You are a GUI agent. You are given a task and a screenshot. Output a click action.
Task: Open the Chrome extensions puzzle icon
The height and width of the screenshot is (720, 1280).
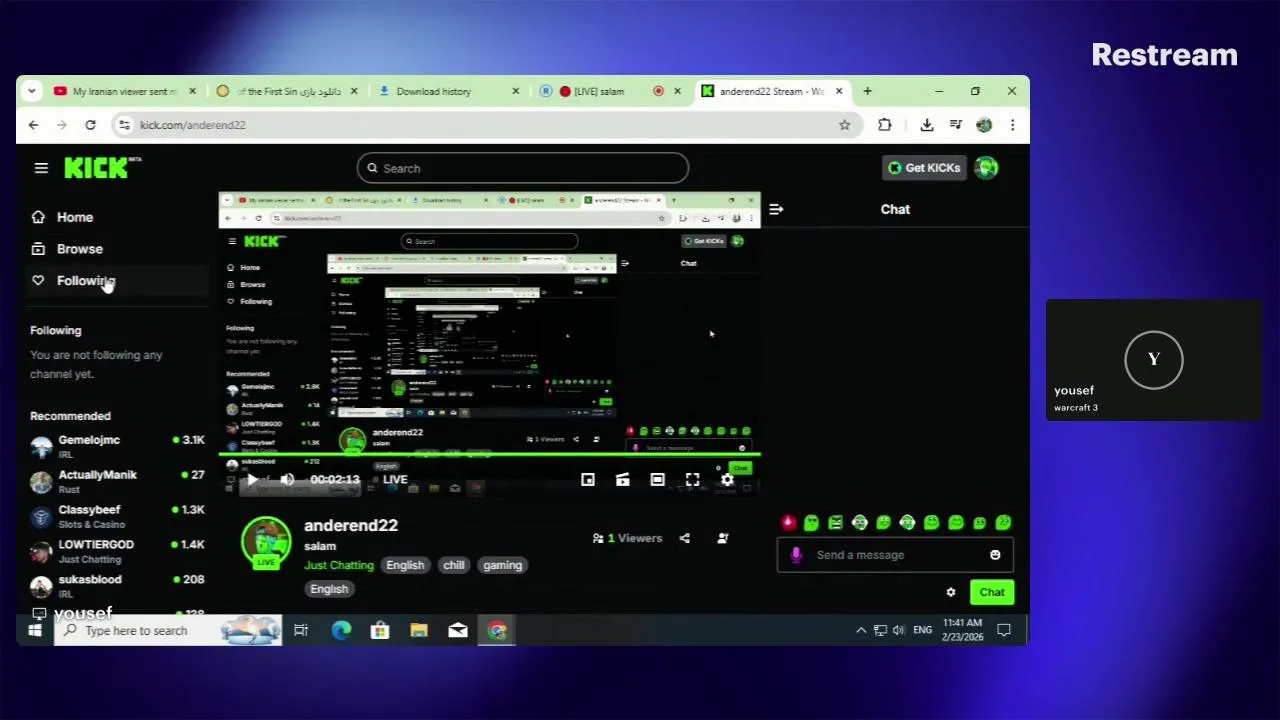click(x=884, y=125)
